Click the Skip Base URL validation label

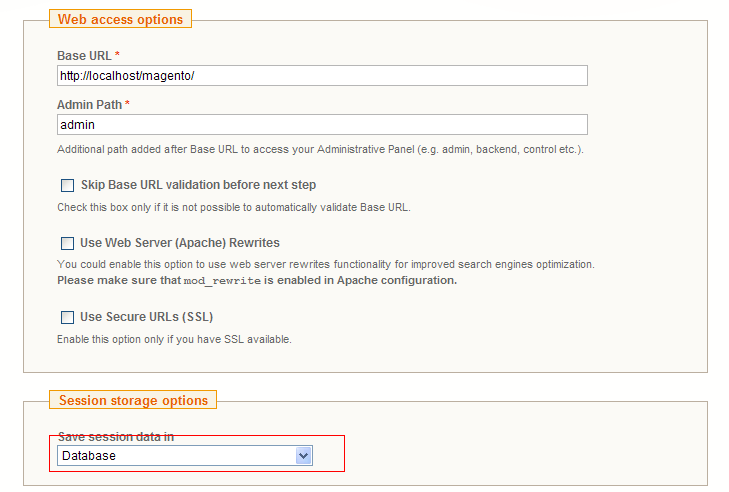click(x=199, y=185)
